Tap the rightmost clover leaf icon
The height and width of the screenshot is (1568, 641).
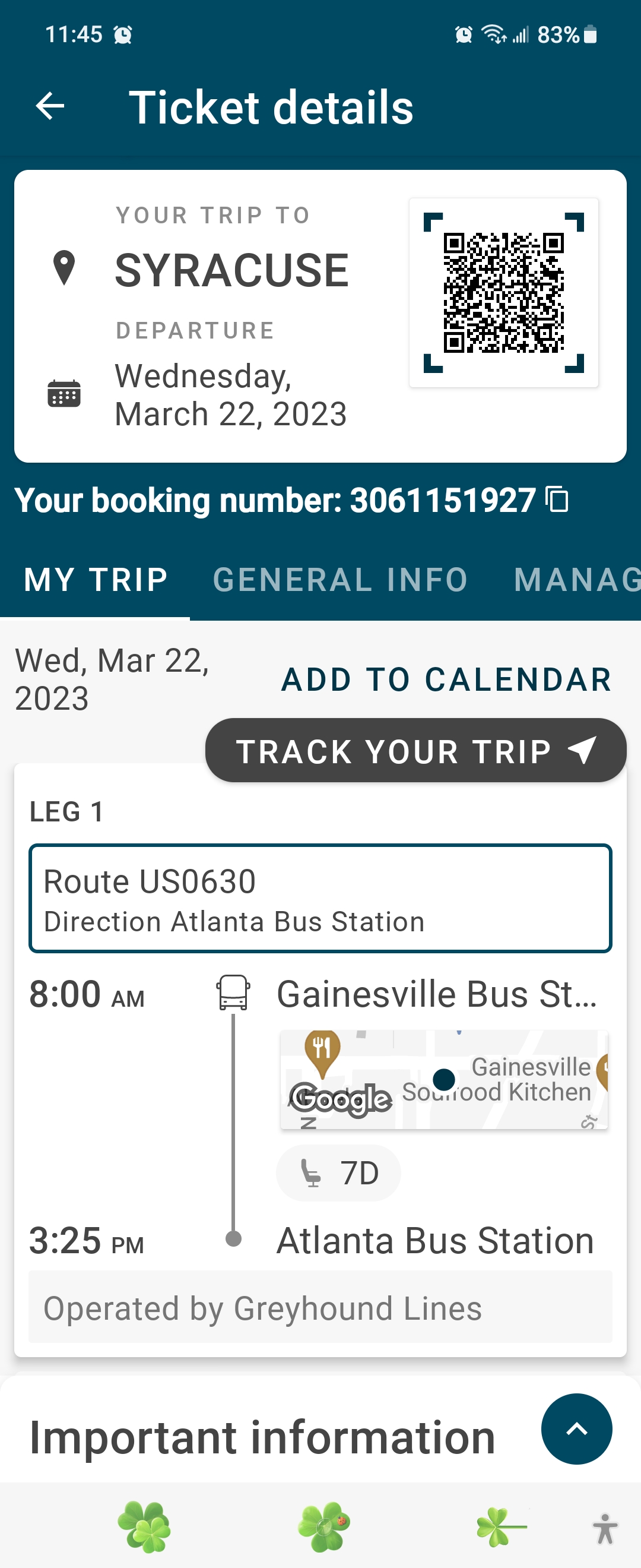click(x=500, y=1526)
